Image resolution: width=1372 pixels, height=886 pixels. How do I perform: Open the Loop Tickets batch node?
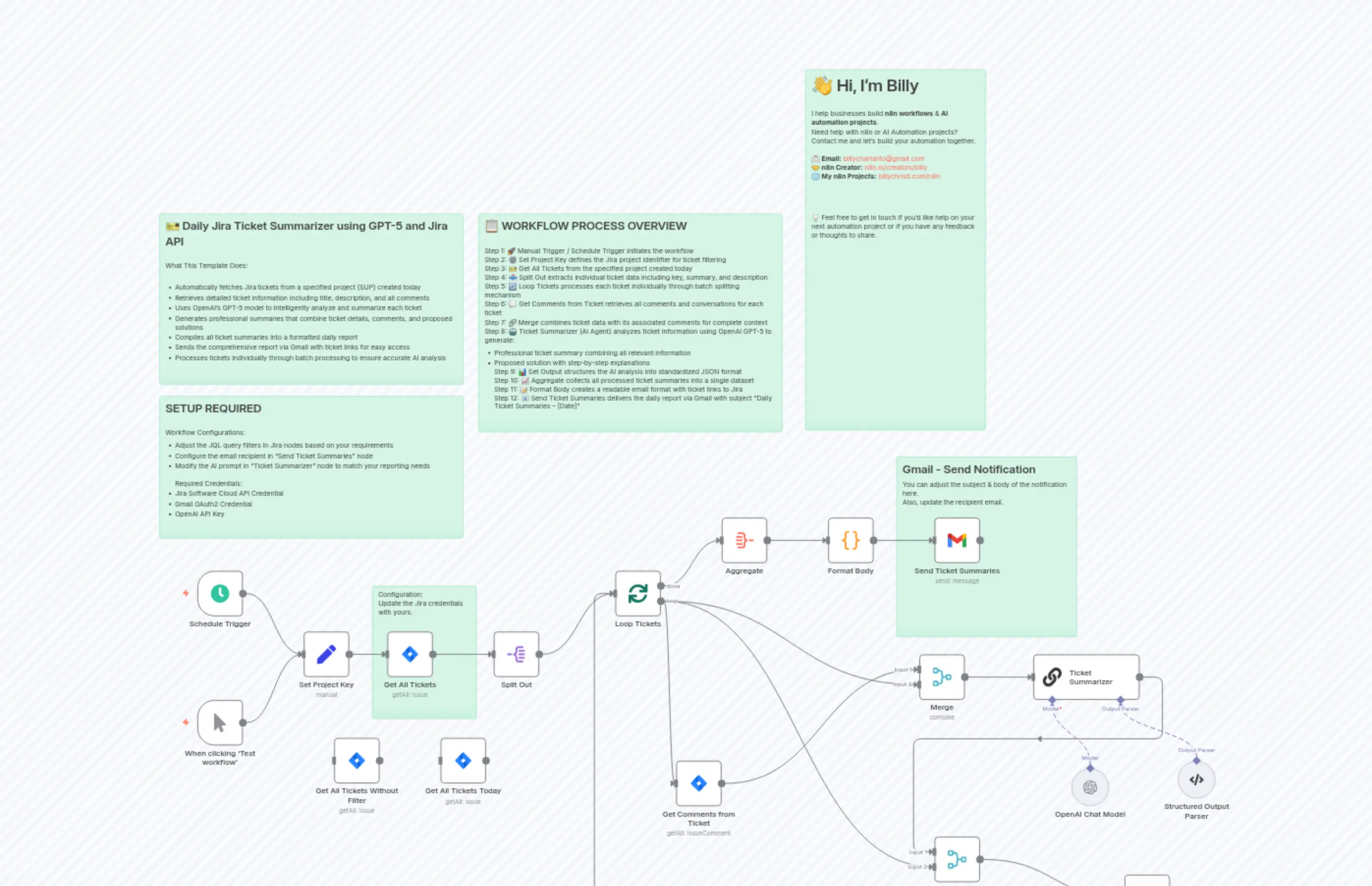point(638,593)
